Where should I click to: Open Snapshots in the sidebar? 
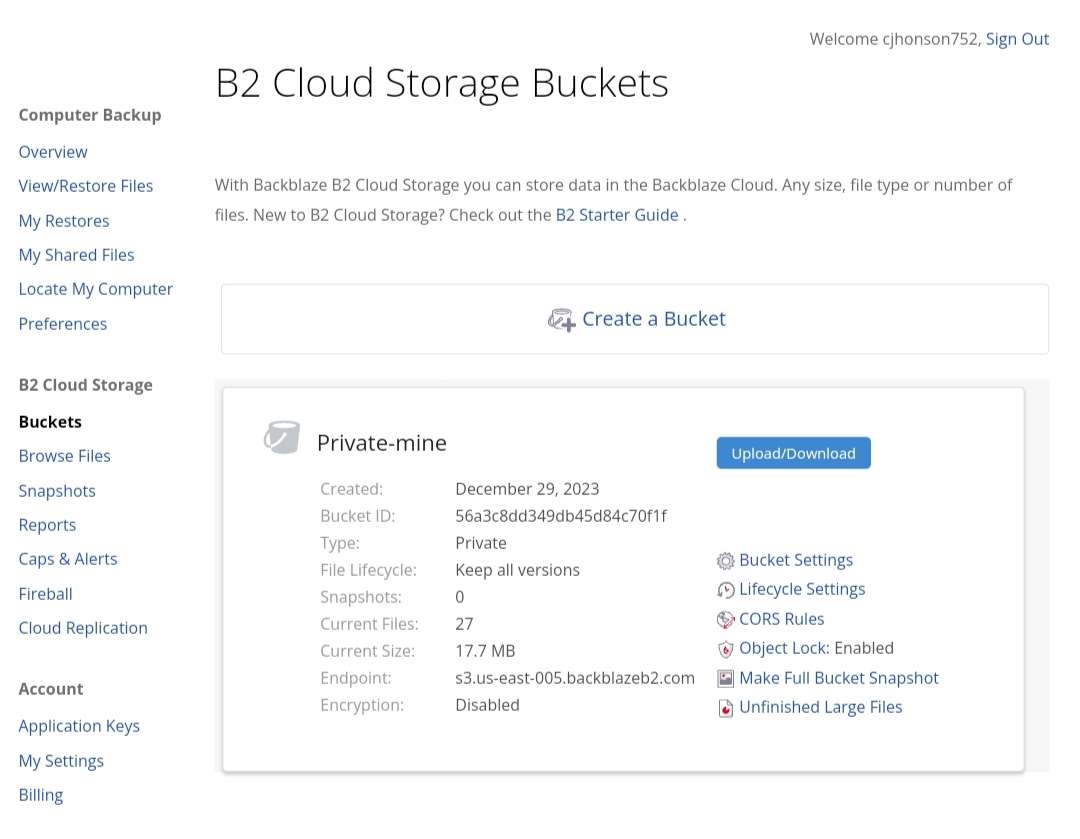(57, 491)
